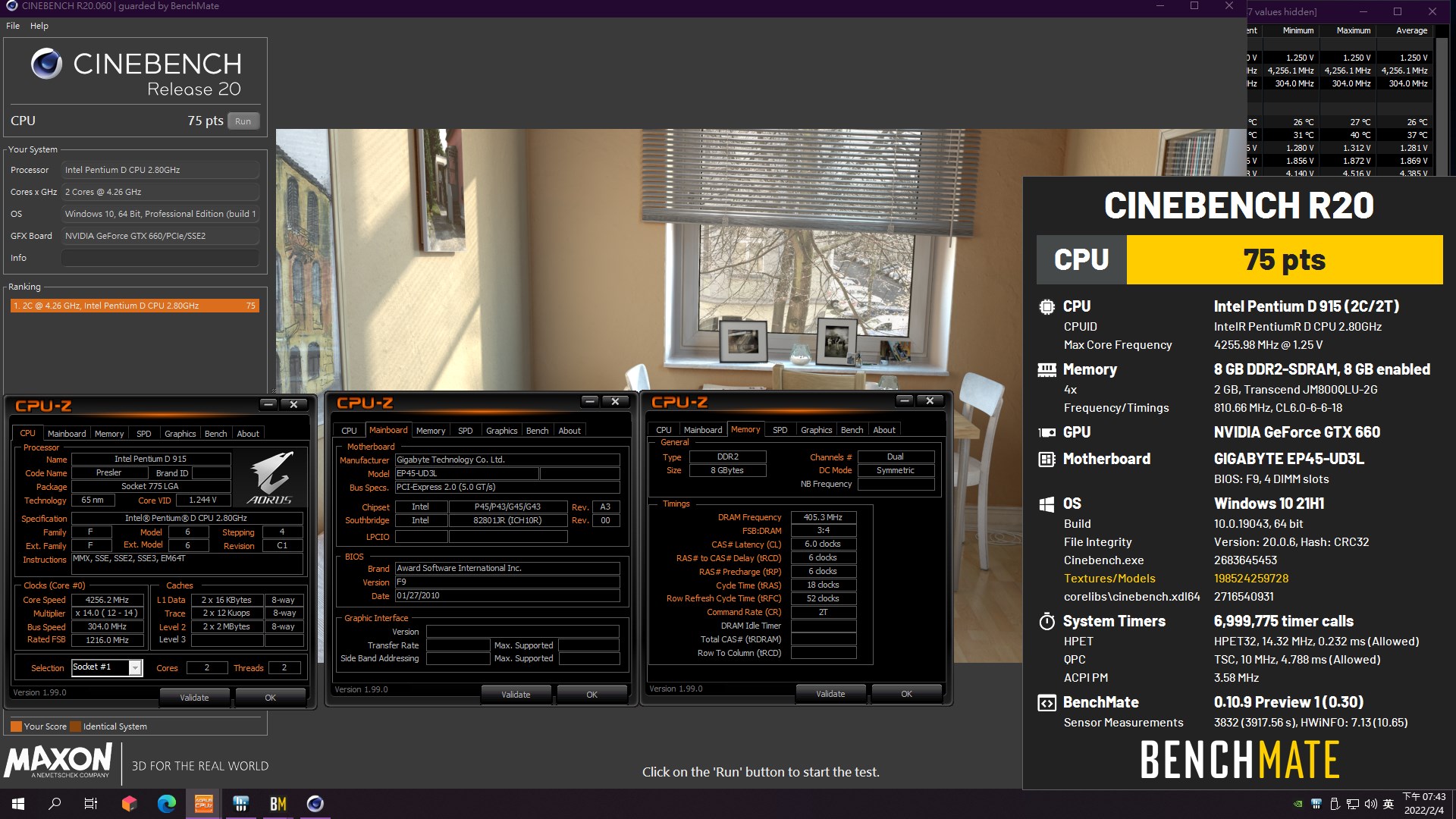Open Task View from the taskbar

91,804
